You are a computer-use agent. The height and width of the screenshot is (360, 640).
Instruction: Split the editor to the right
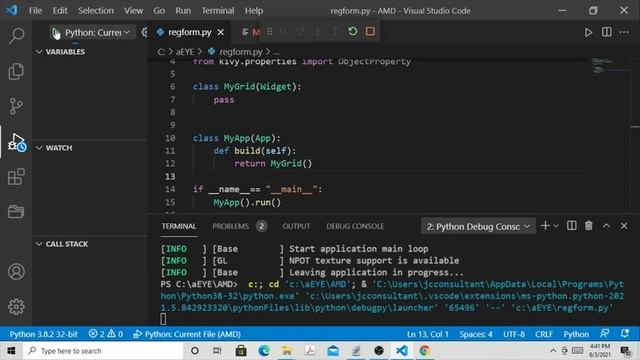607,32
